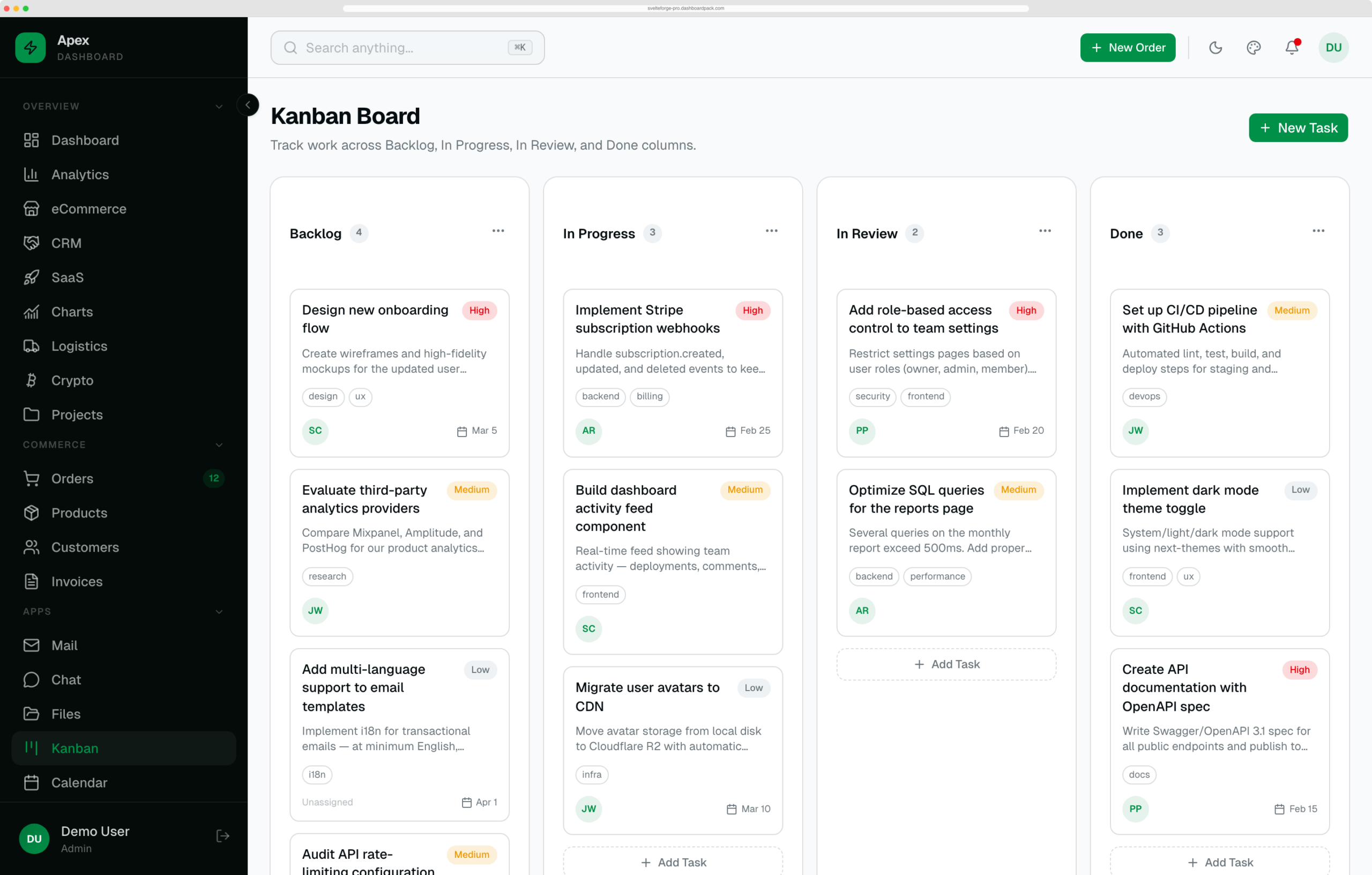Select Calendar in the sidebar
1372x875 pixels.
pyautogui.click(x=124, y=783)
